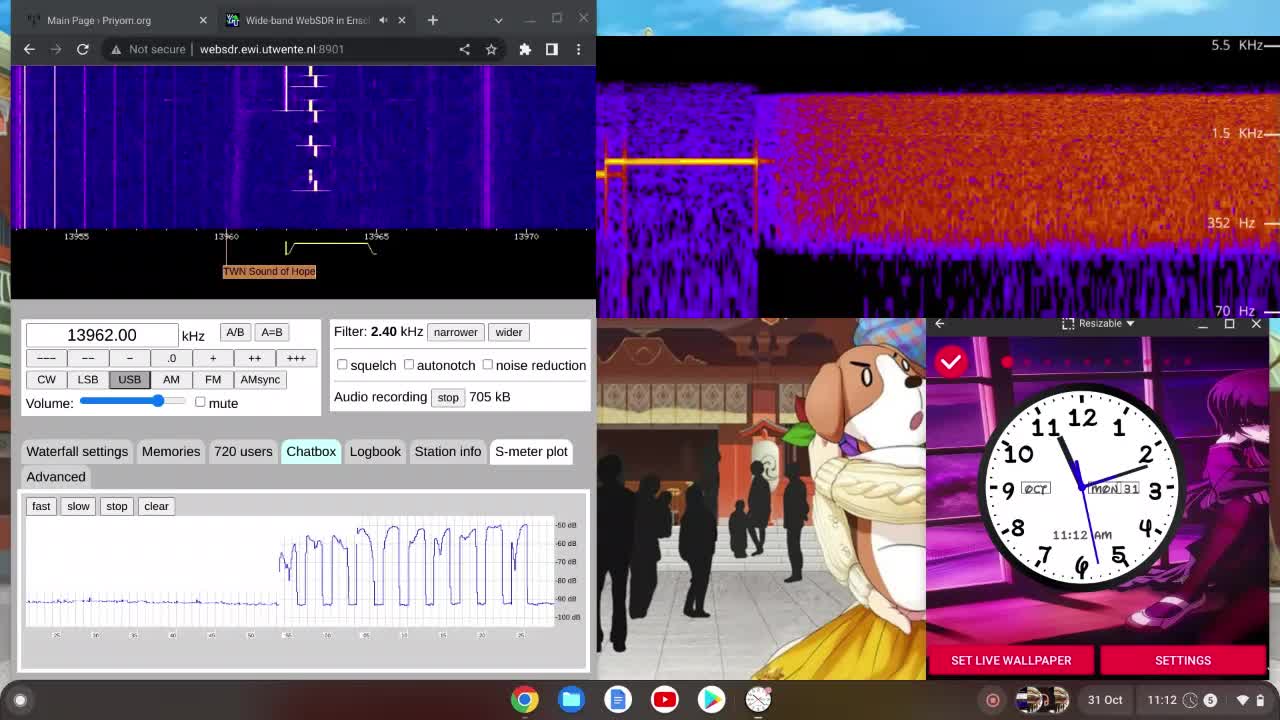
Task: Click the Not secure site warning
Action: [148, 49]
